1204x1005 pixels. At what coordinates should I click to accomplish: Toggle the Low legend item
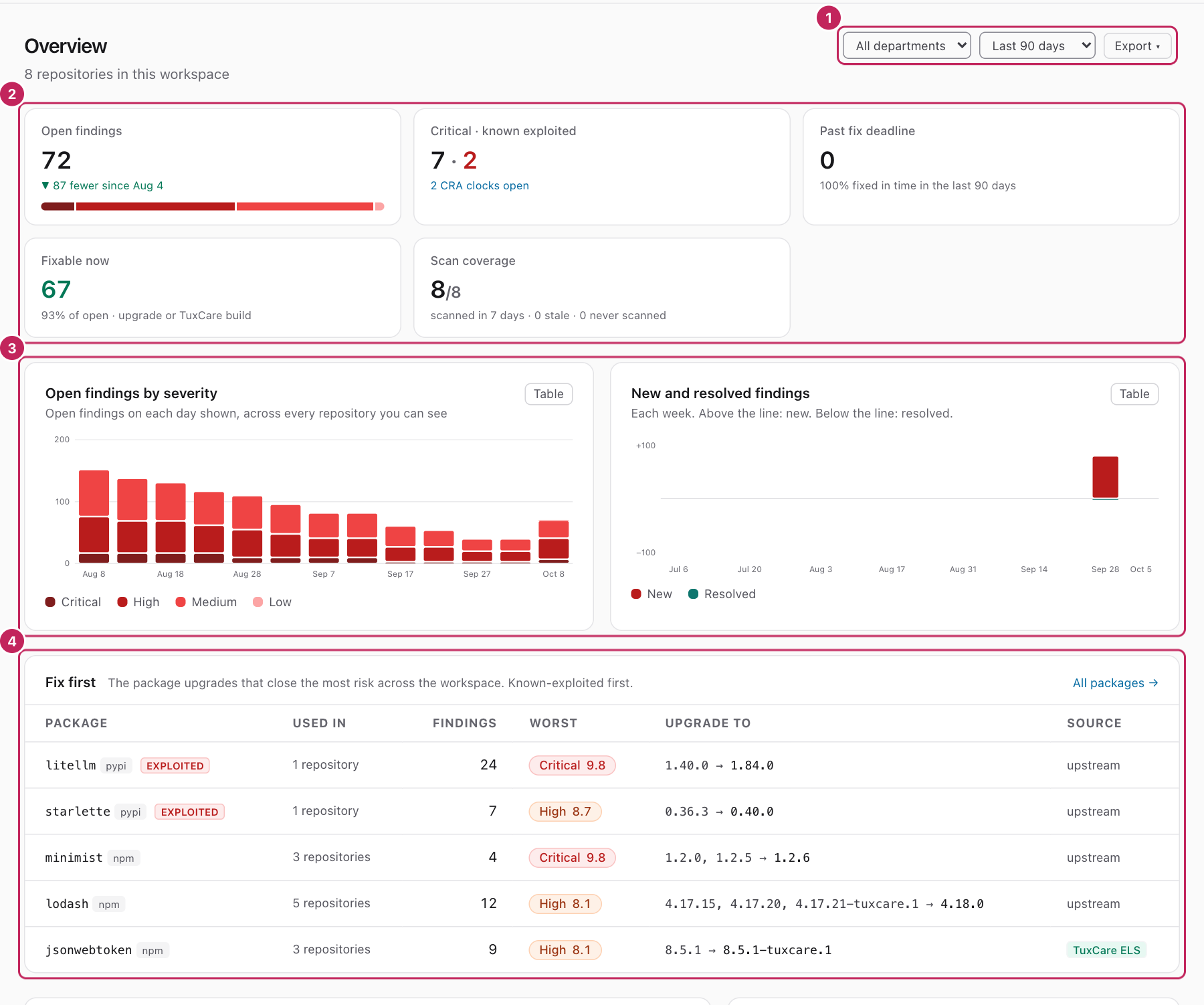pos(272,602)
